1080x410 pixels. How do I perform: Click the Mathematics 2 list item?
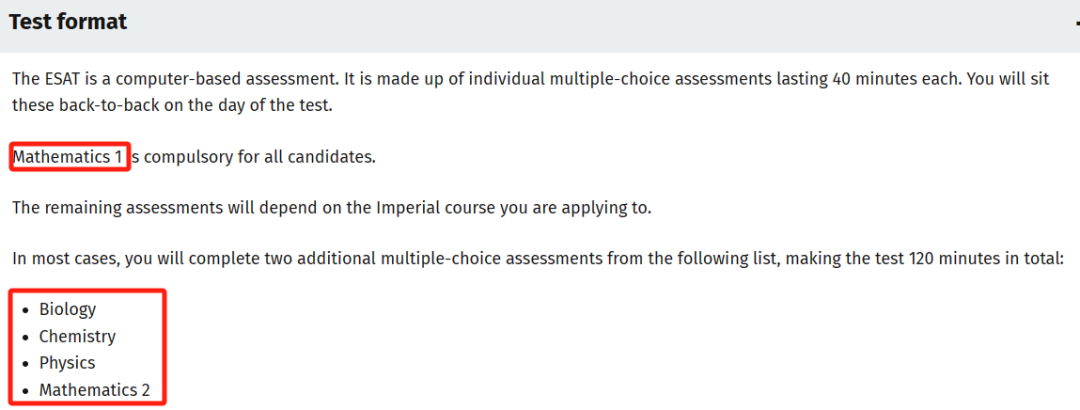pos(94,390)
